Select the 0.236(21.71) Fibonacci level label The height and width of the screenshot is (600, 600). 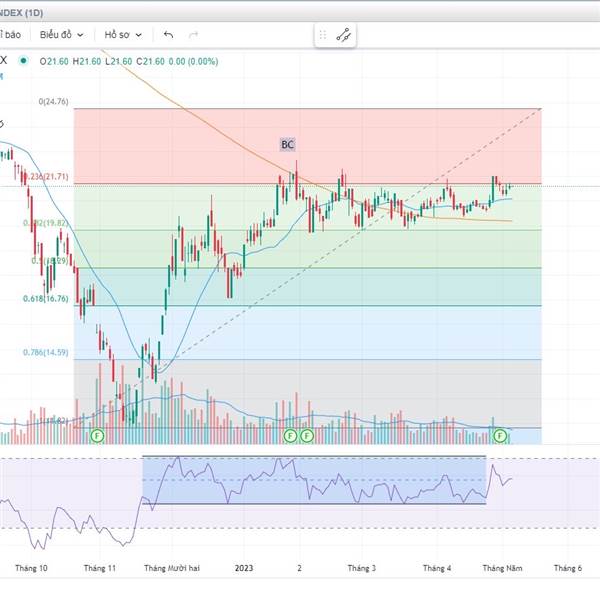tap(47, 176)
